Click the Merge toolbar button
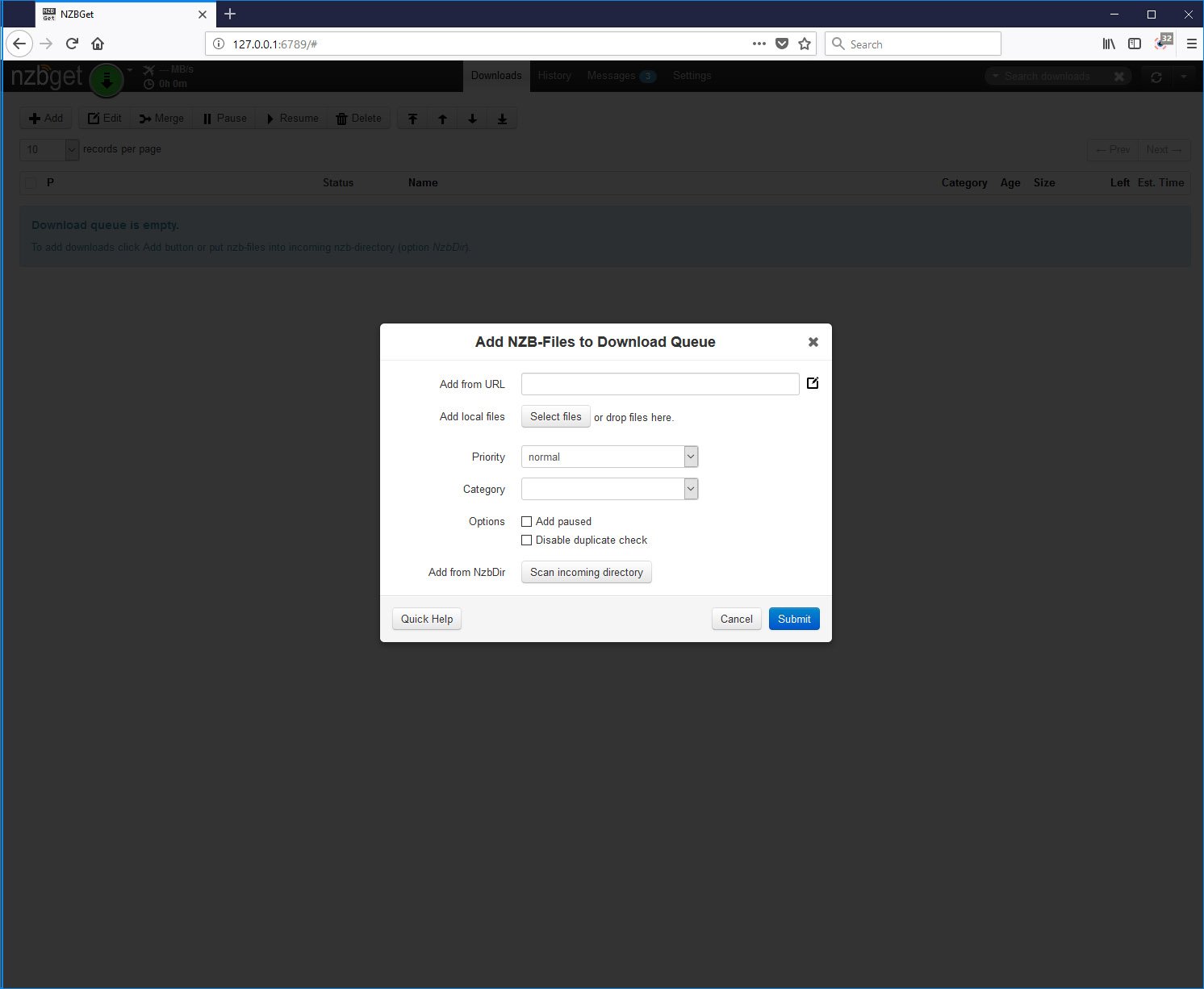1204x989 pixels. [161, 119]
